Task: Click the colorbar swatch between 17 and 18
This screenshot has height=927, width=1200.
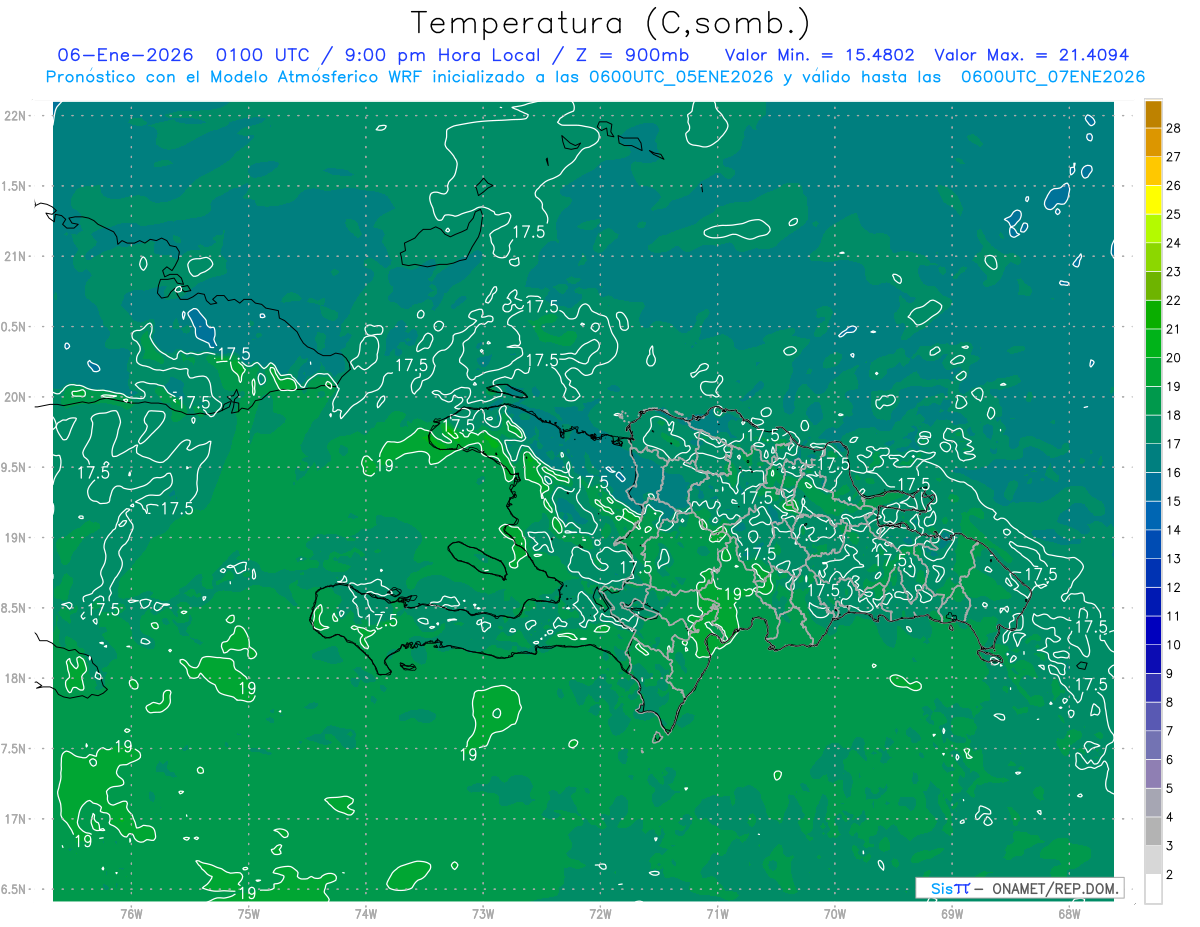Action: click(1153, 430)
